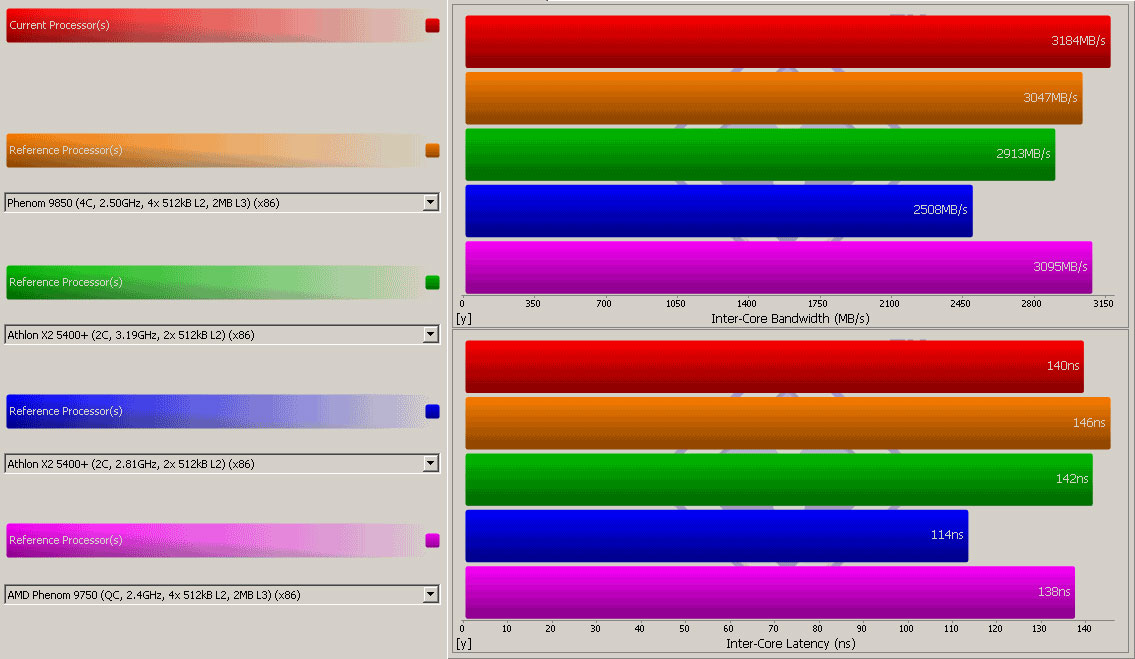Viewport: 1135px width, 659px height.
Task: Click the 3150 tick on bandwidth axis
Action: (x=1103, y=303)
